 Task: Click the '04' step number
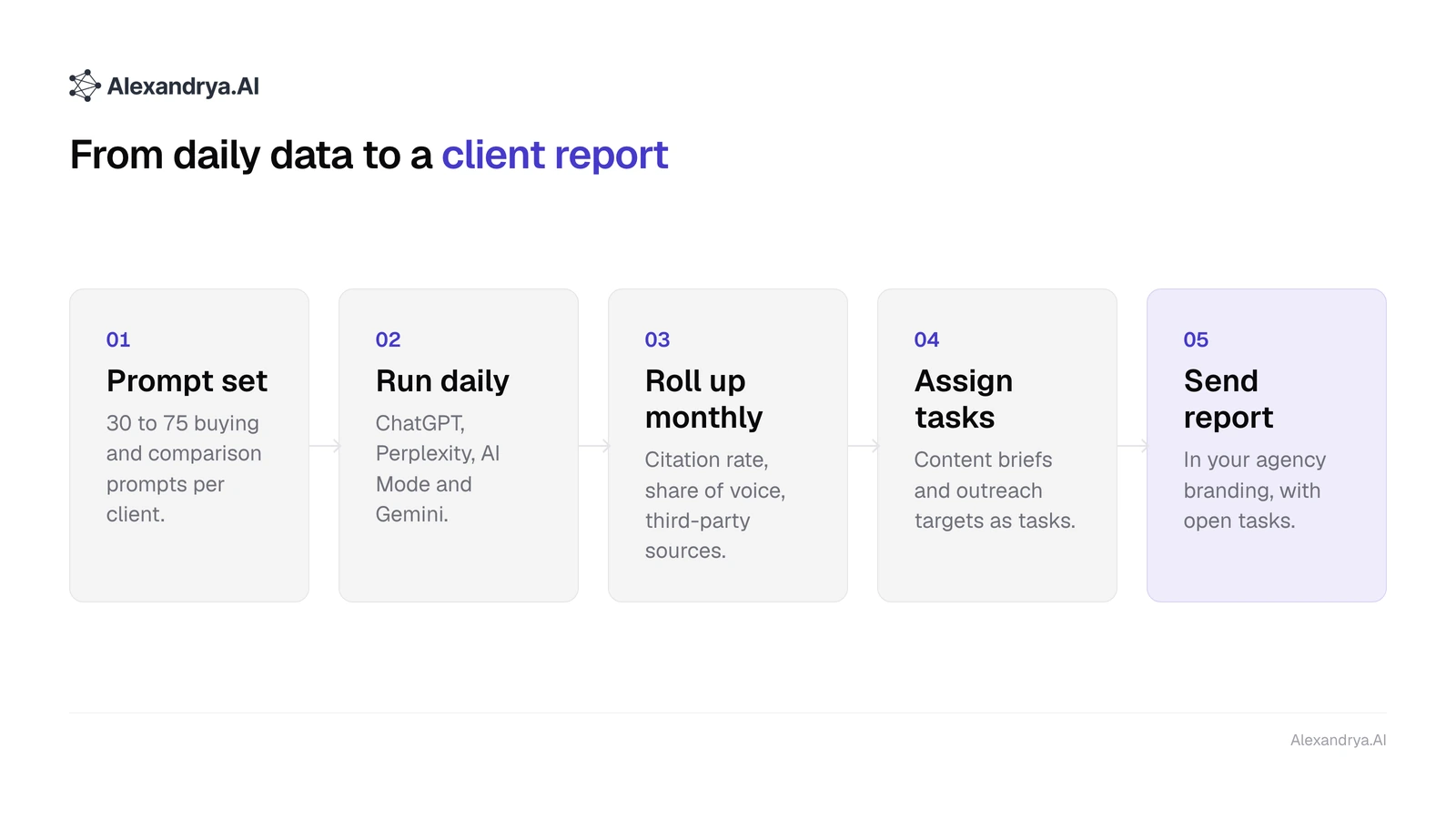click(926, 339)
